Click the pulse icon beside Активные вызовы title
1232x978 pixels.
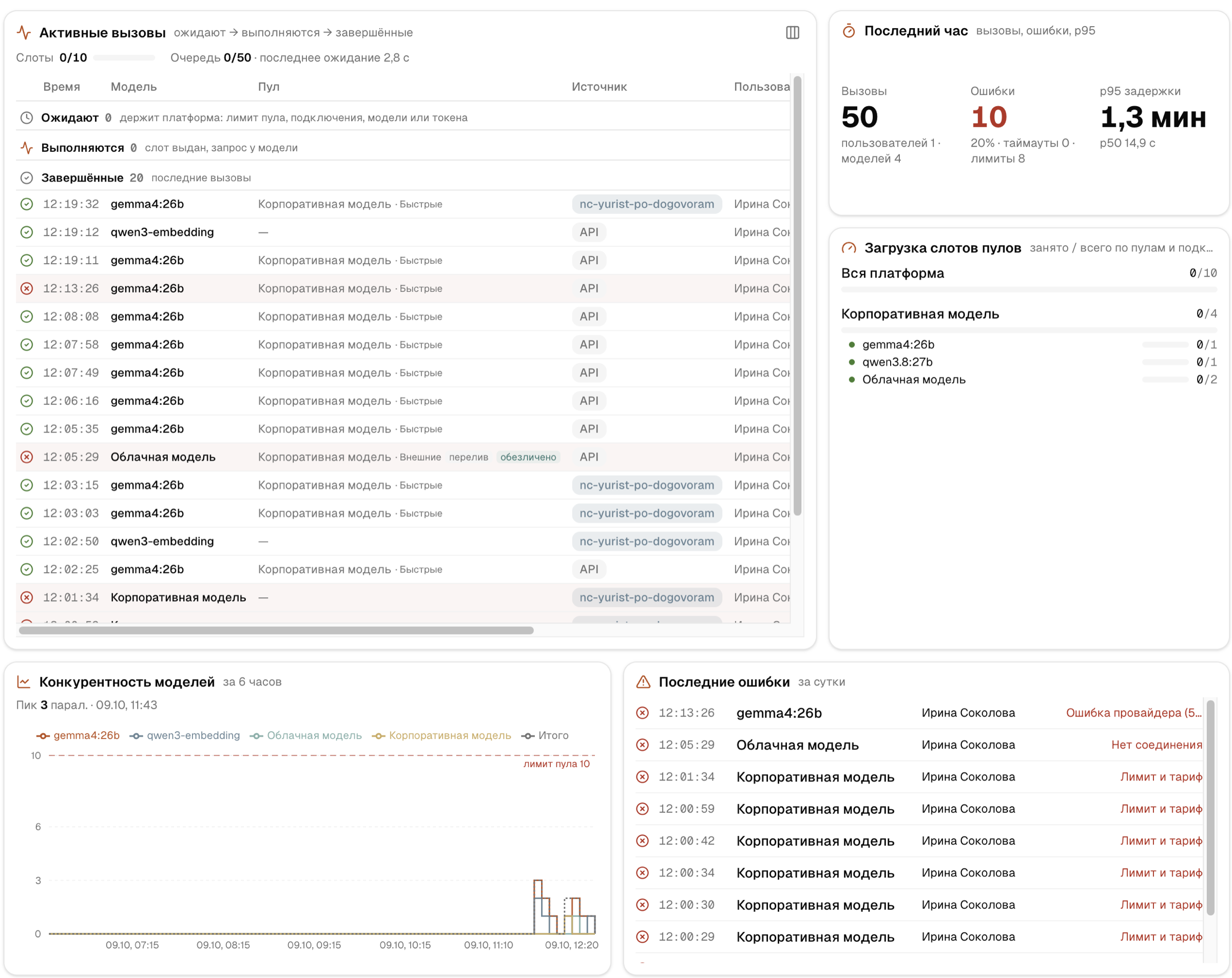point(24,32)
